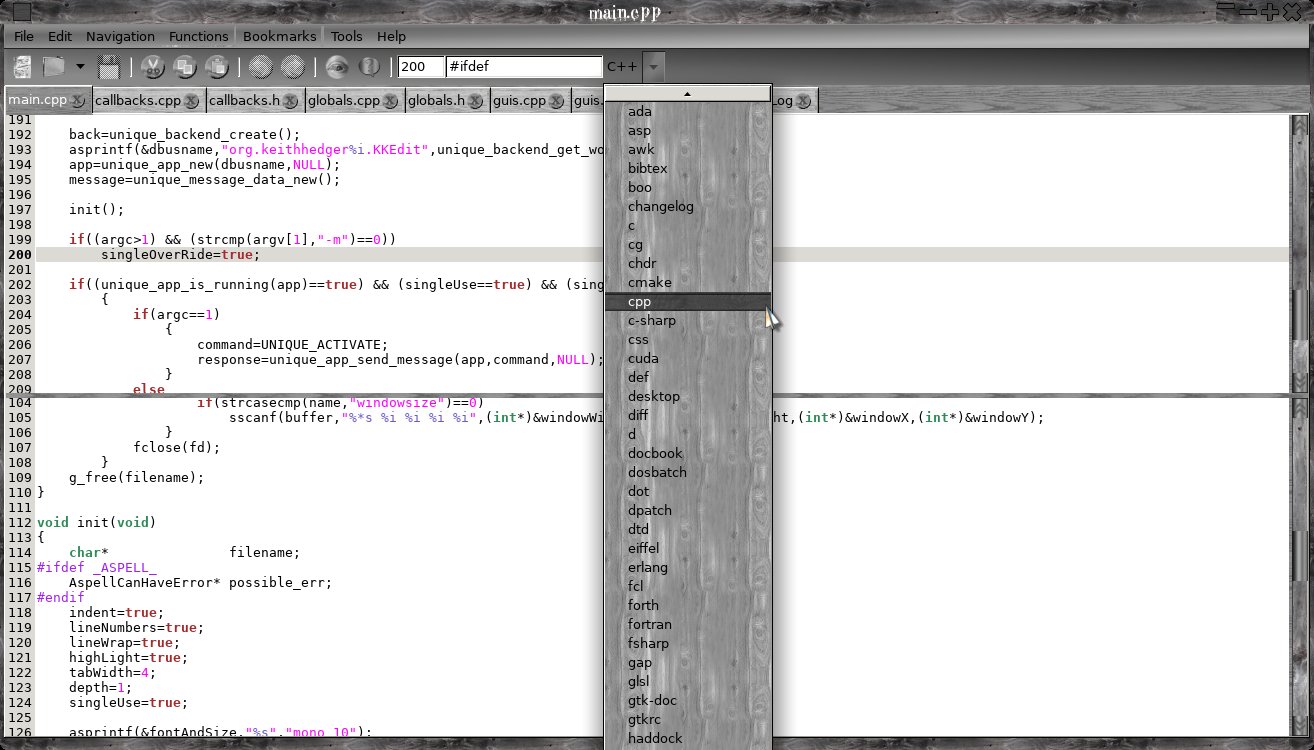This screenshot has width=1314, height=750.
Task: Click the Paste clipboard icon
Action: (x=217, y=67)
